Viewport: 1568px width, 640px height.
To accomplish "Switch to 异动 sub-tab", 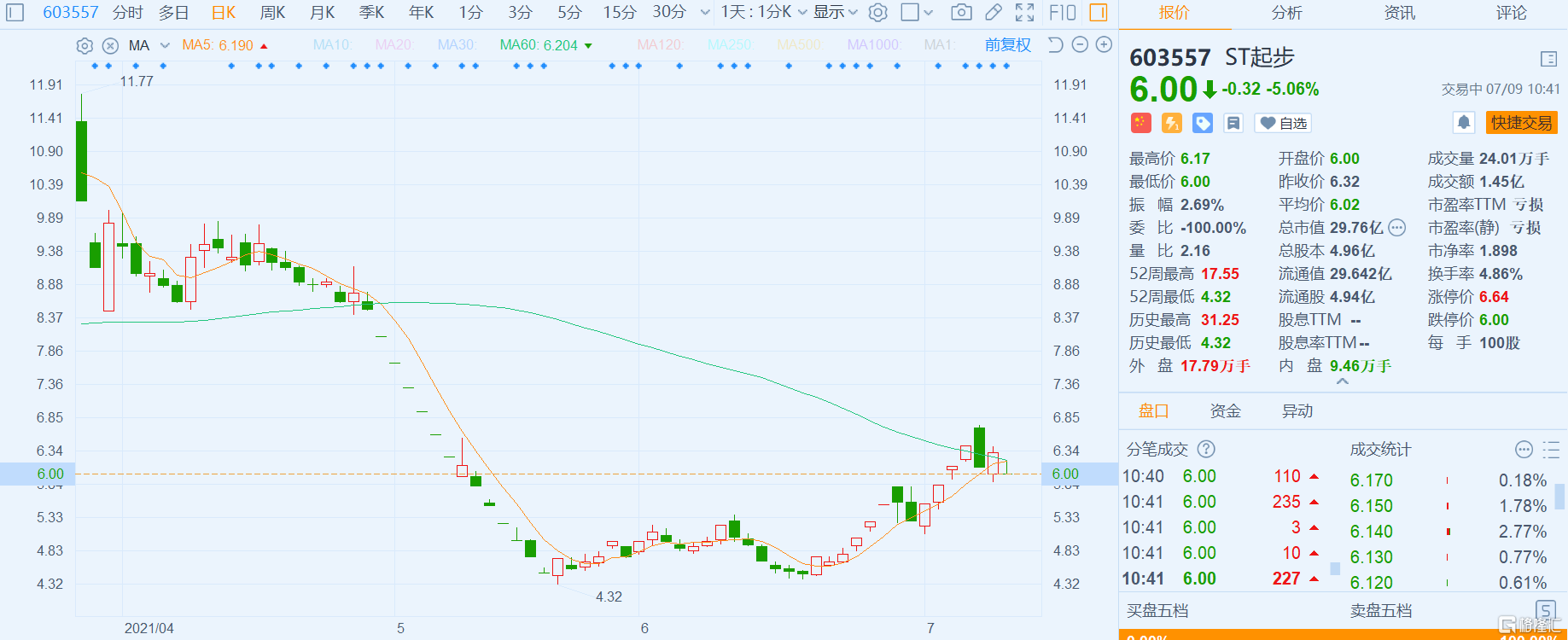I will tap(1297, 411).
